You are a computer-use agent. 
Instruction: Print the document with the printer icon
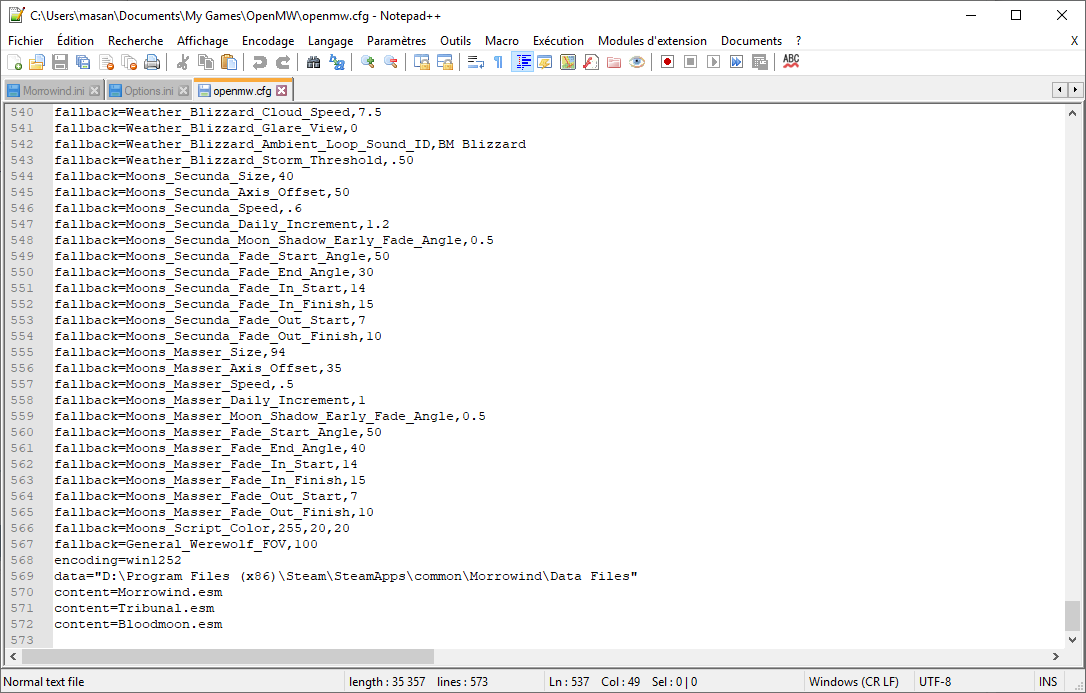pos(152,62)
